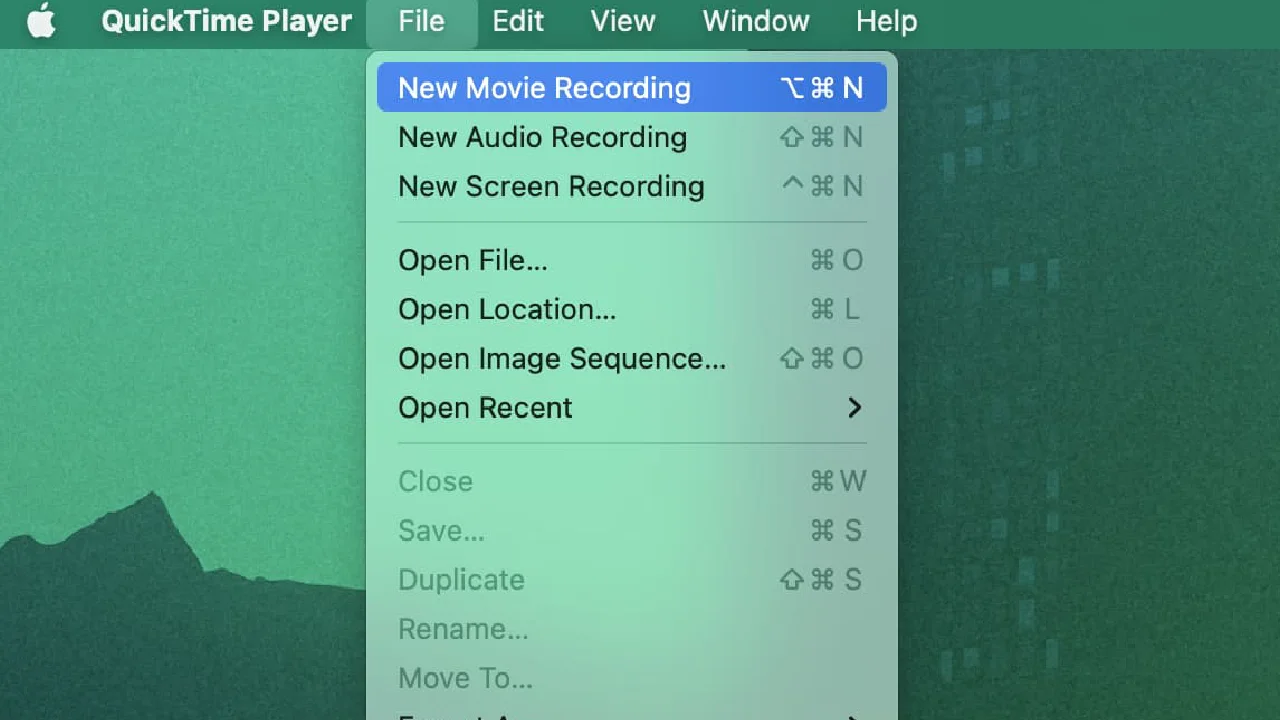Click the dimmed Close menu entry
Viewport: 1280px width, 720px height.
tap(632, 481)
